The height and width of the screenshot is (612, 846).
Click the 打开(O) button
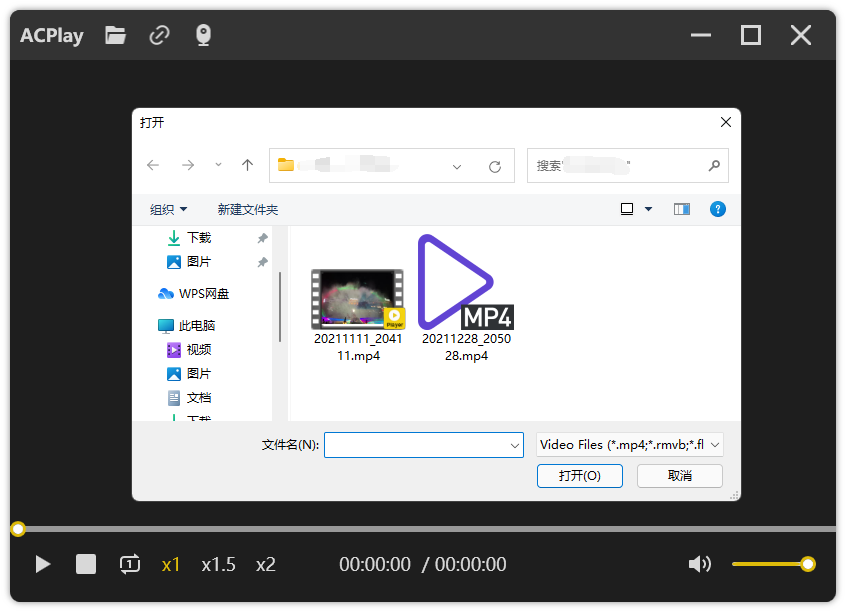pos(580,476)
